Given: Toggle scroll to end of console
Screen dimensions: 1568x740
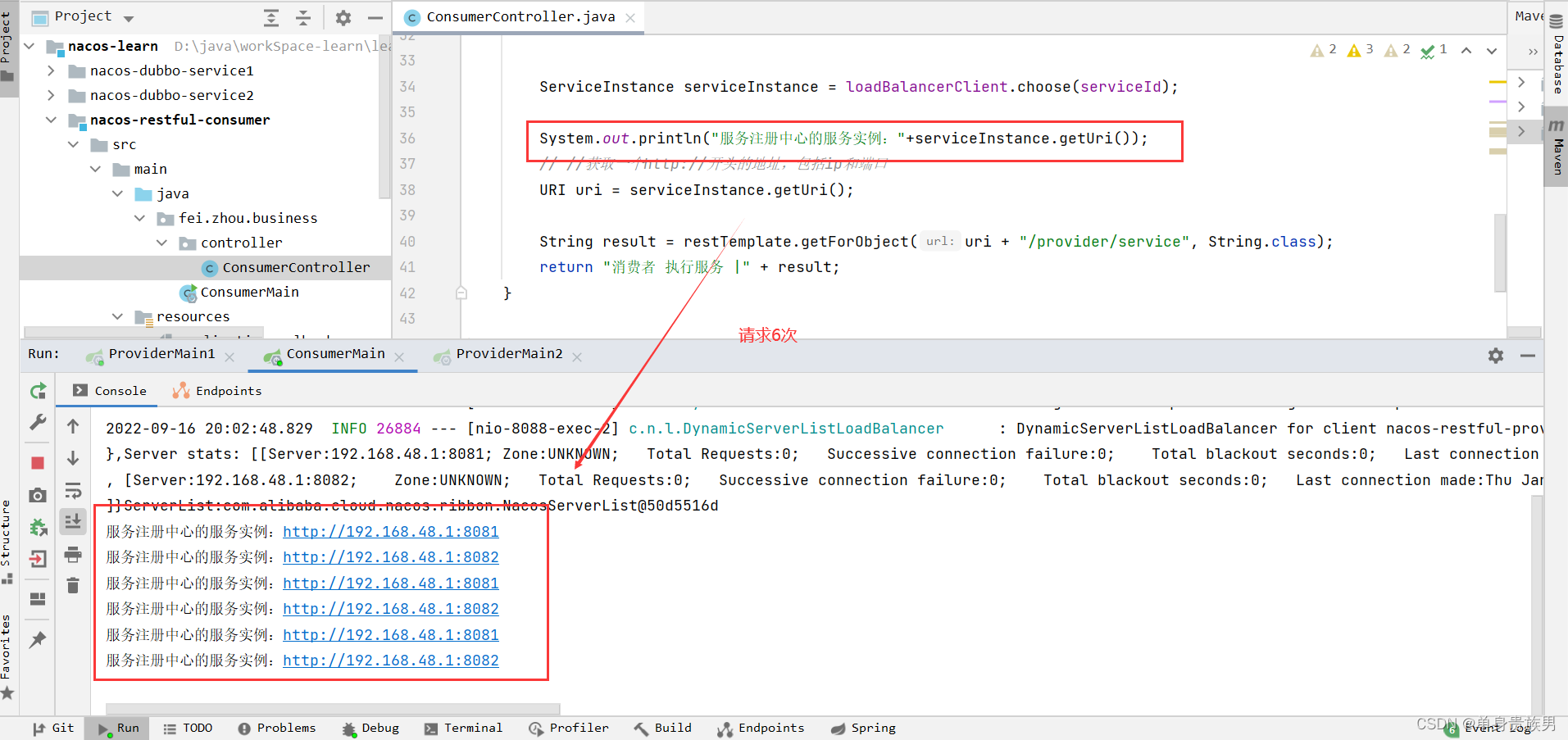Looking at the screenshot, I should coord(73,521).
